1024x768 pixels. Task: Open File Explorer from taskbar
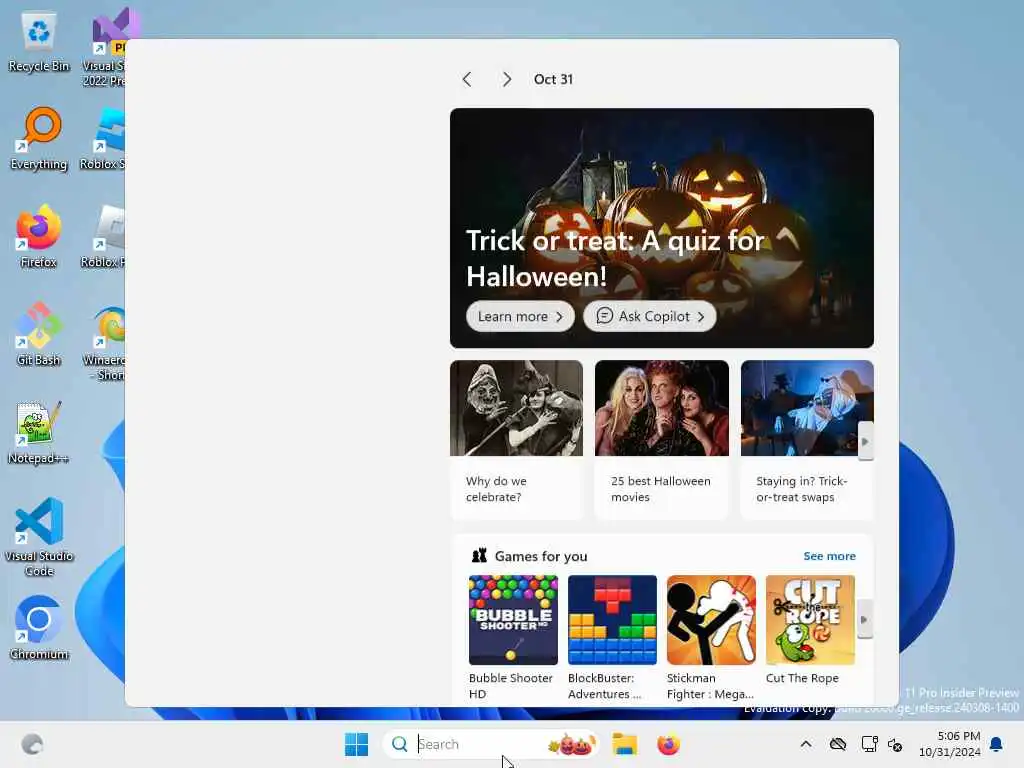(x=624, y=744)
